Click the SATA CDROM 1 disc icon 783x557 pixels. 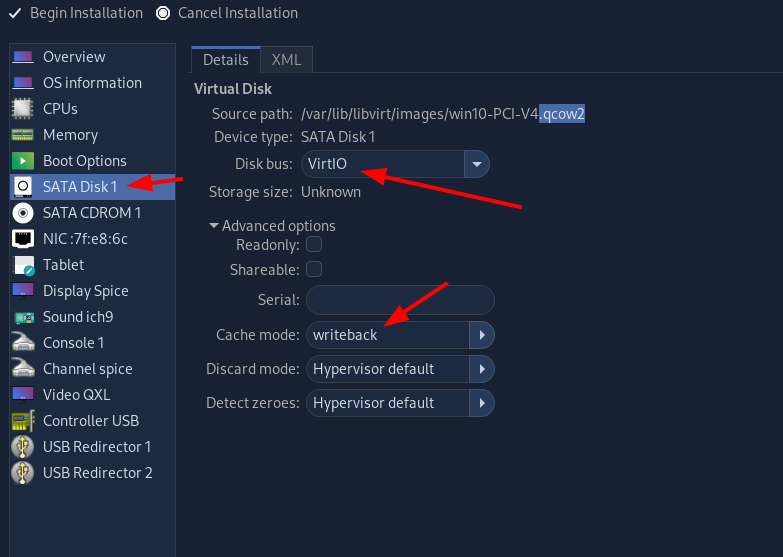click(x=22, y=213)
